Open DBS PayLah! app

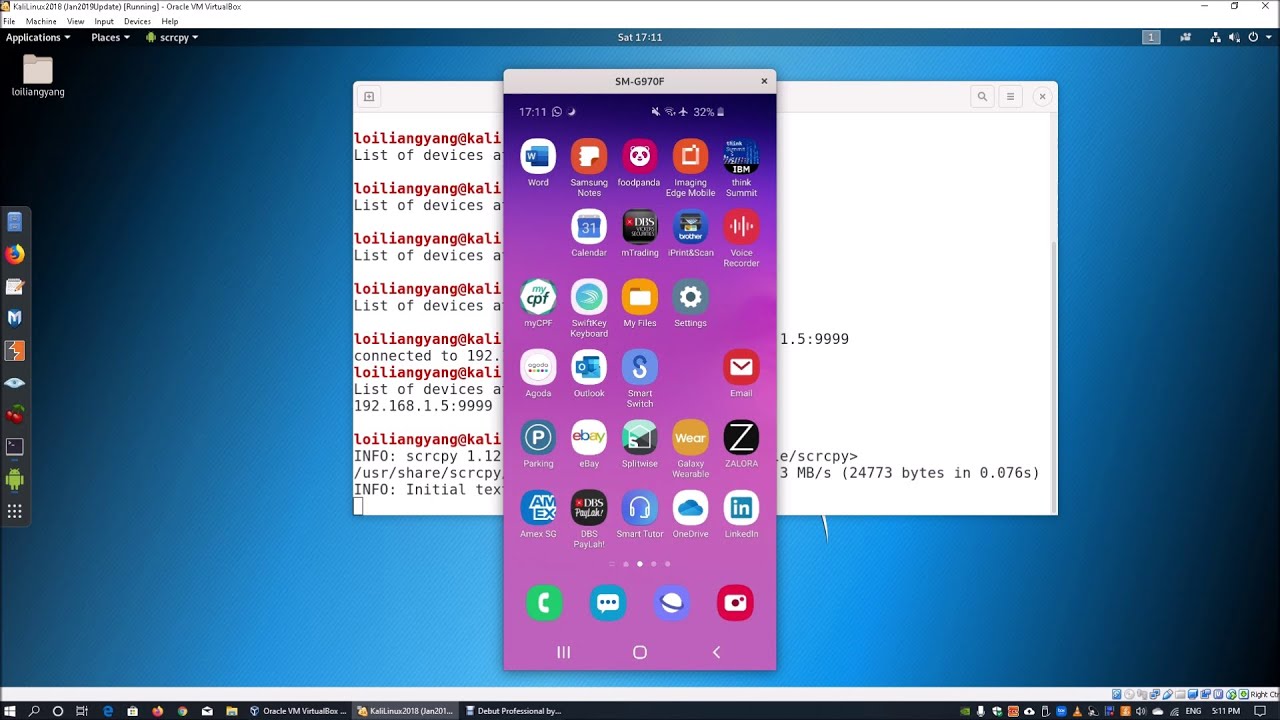(589, 508)
